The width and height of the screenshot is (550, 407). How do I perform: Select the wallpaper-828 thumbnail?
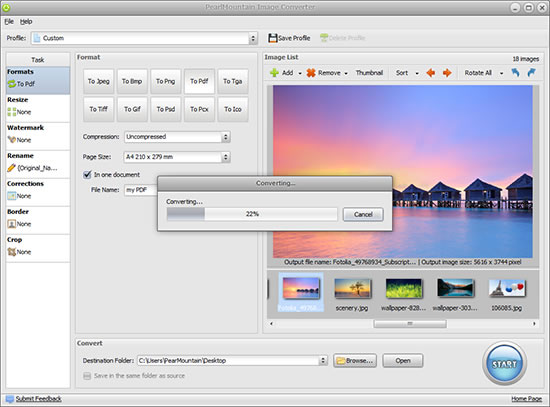(403, 294)
